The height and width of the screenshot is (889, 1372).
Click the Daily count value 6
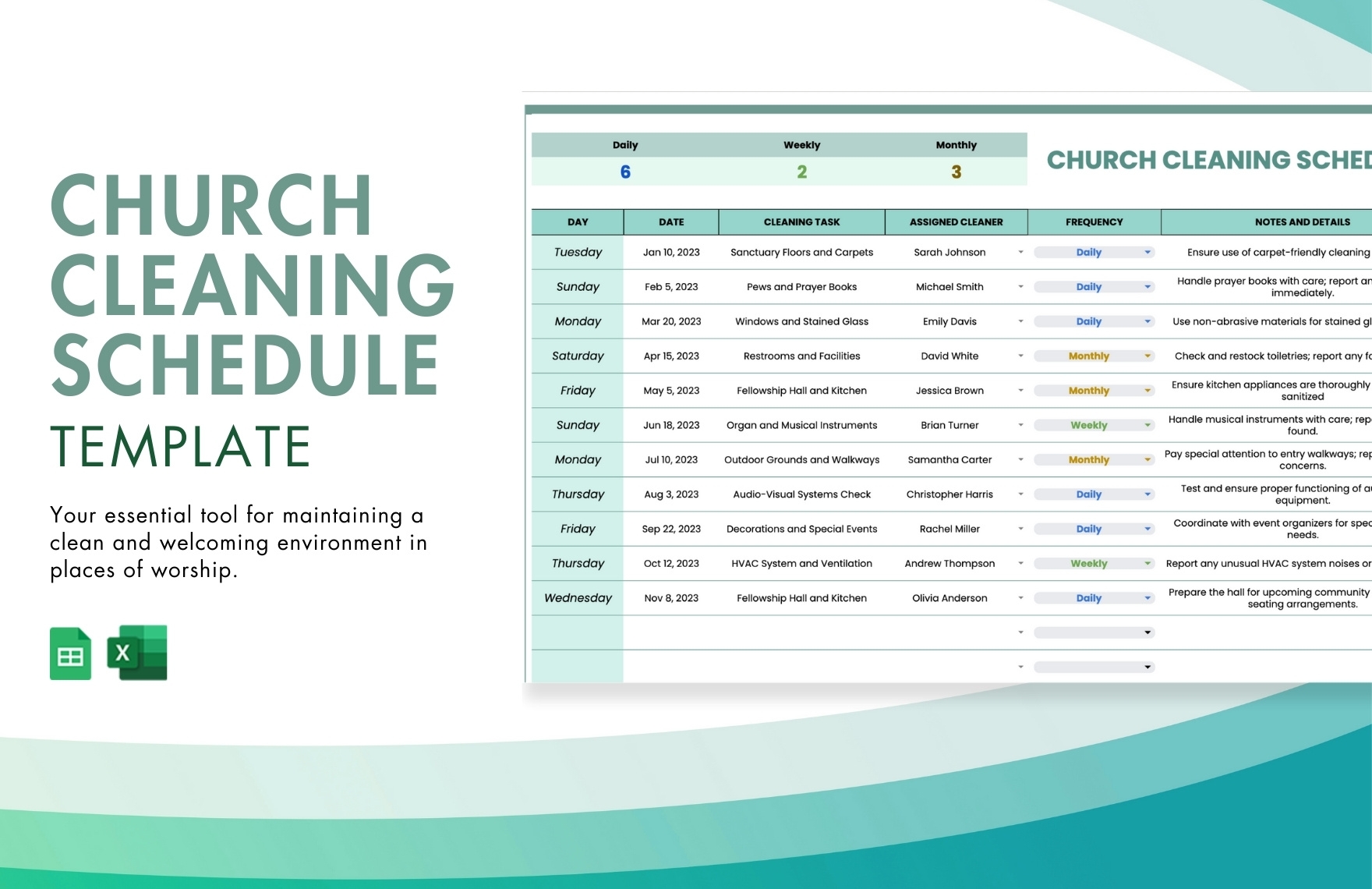pos(625,172)
